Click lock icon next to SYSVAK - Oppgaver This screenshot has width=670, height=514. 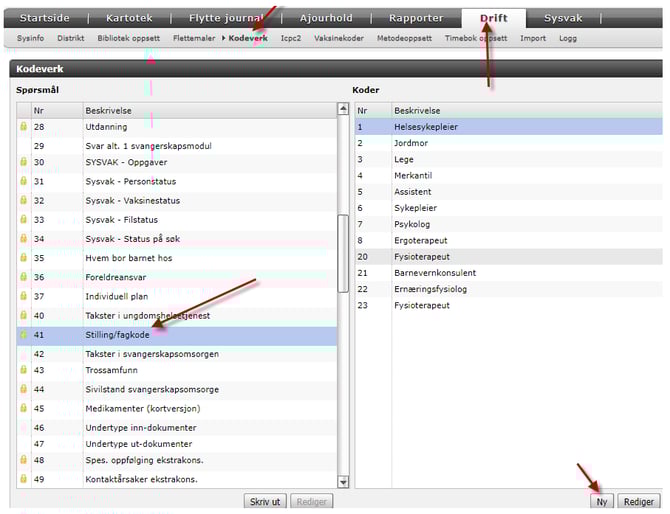[x=24, y=162]
